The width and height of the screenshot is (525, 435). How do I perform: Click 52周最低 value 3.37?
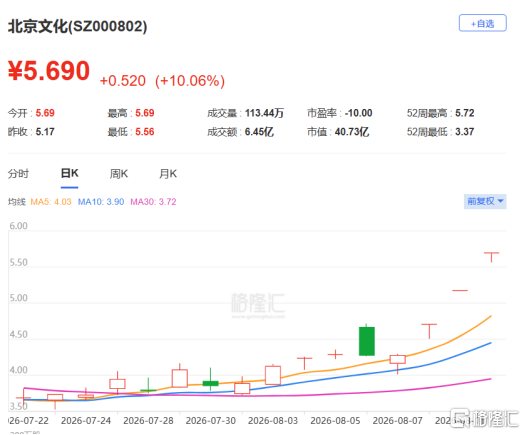(464, 132)
